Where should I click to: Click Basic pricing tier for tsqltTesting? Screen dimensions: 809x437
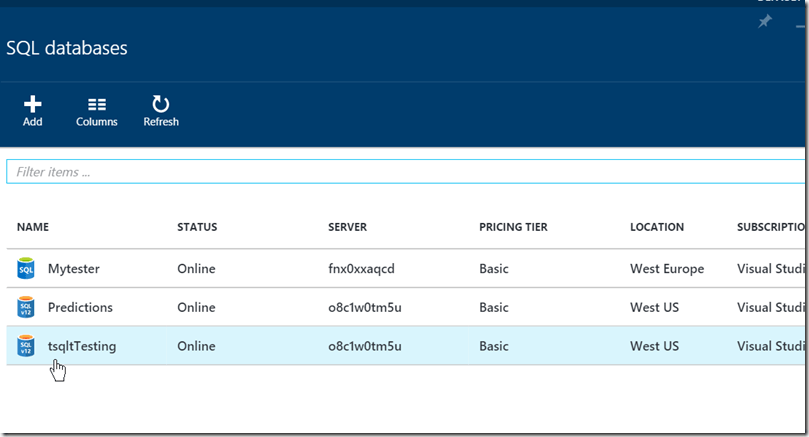coord(494,346)
